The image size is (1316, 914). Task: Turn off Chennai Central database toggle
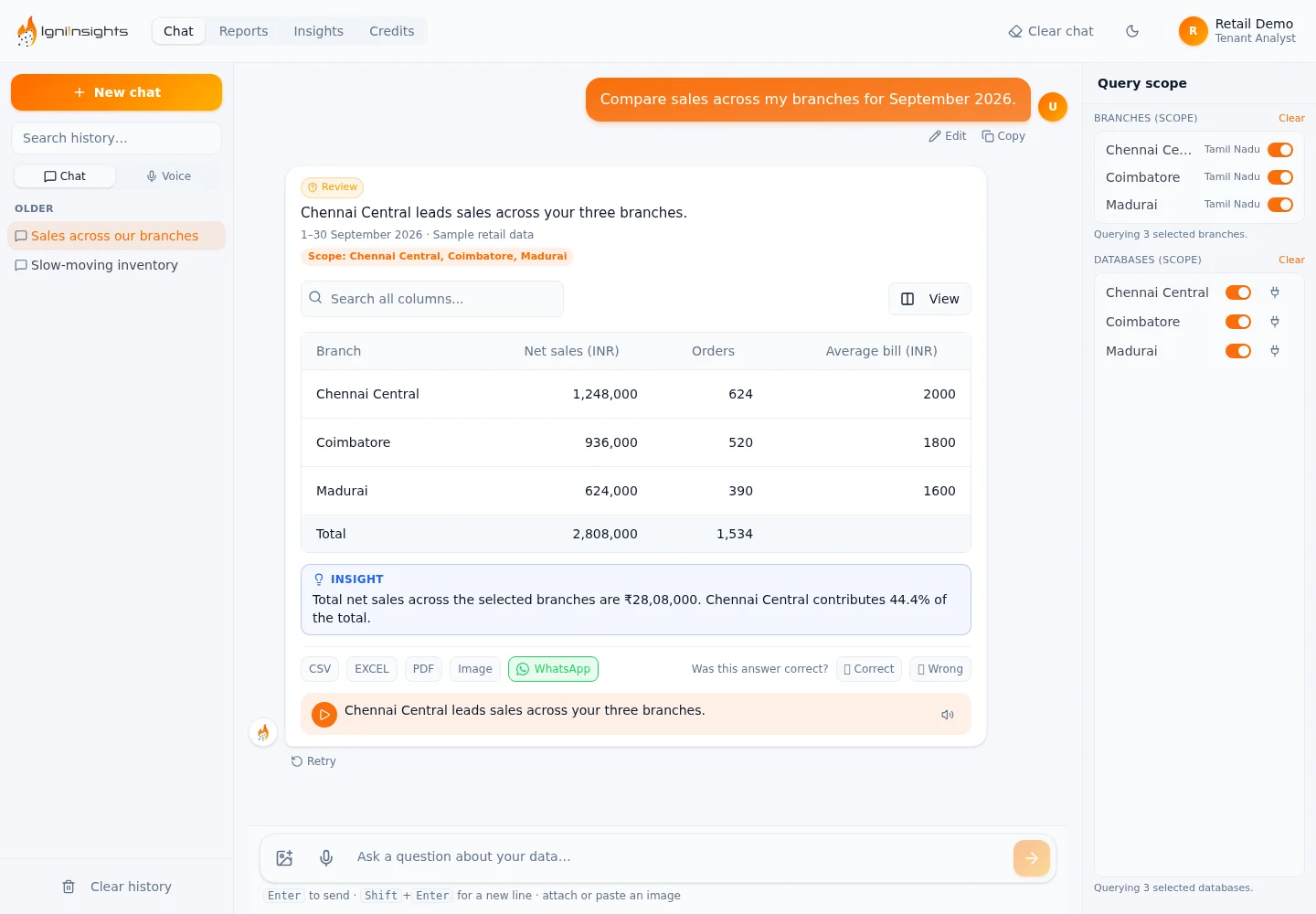1238,292
